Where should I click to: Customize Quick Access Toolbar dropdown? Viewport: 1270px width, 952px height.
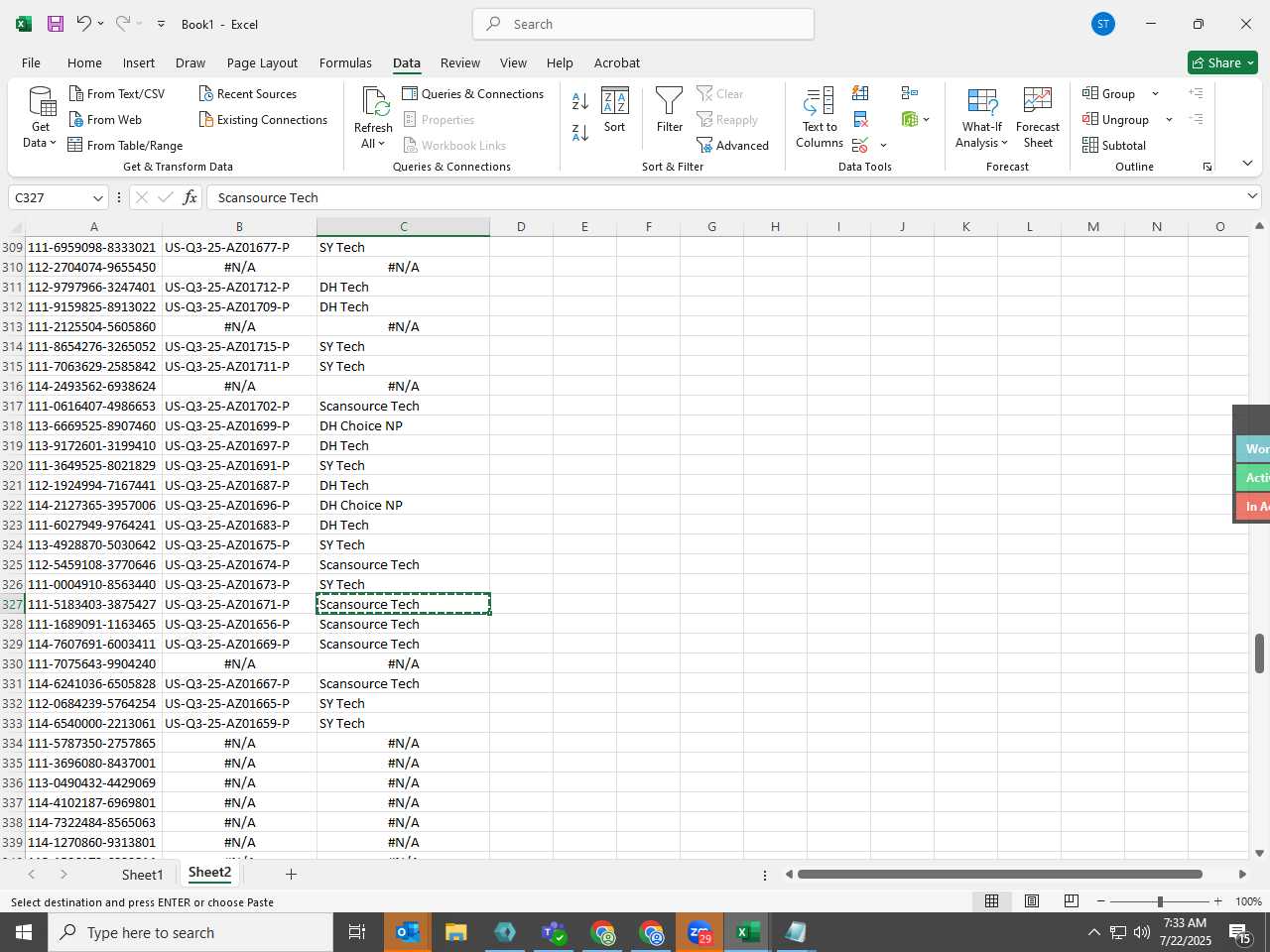[161, 24]
